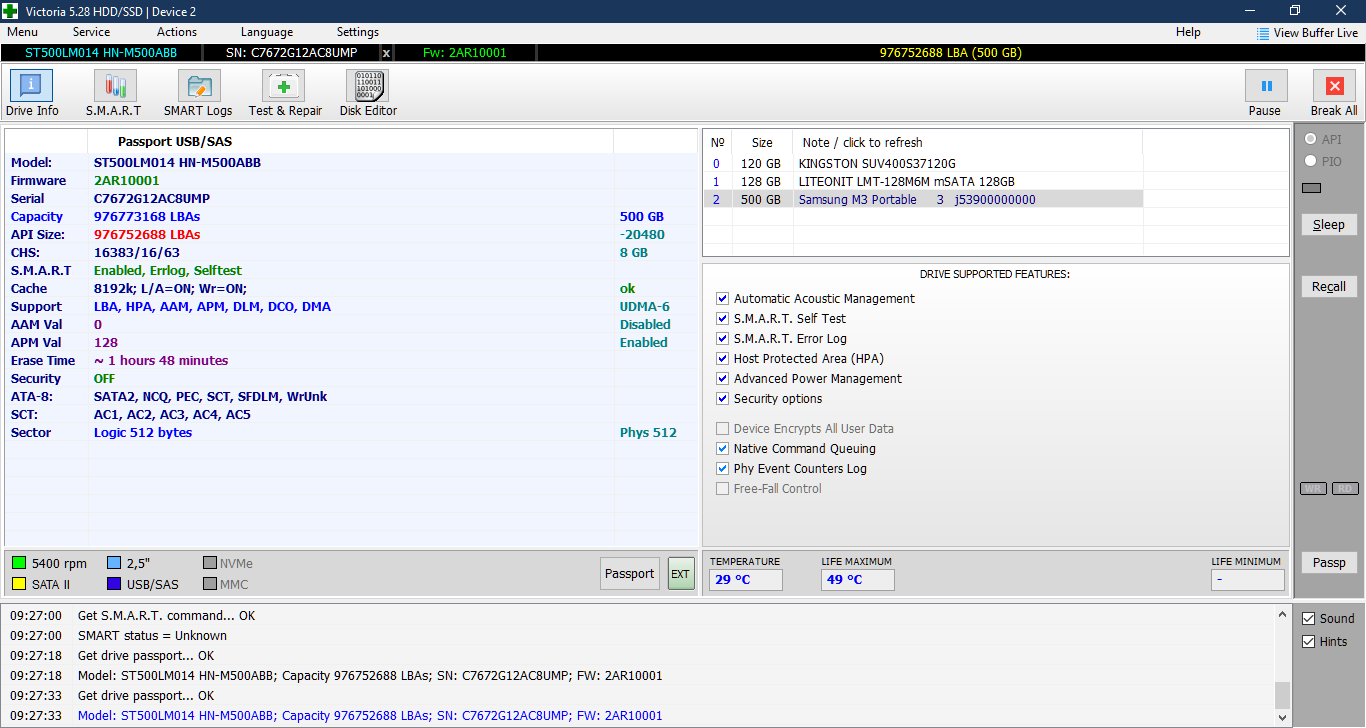Viewport: 1366px width, 728px height.
Task: Click the Life Minimum value field
Action: pos(1247,580)
